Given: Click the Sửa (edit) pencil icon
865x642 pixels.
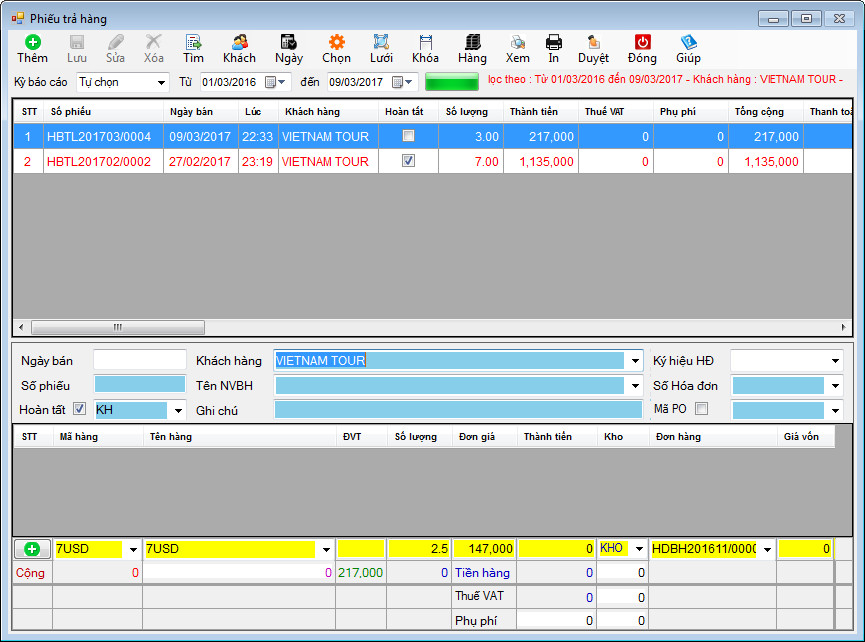Looking at the screenshot, I should coord(115,42).
